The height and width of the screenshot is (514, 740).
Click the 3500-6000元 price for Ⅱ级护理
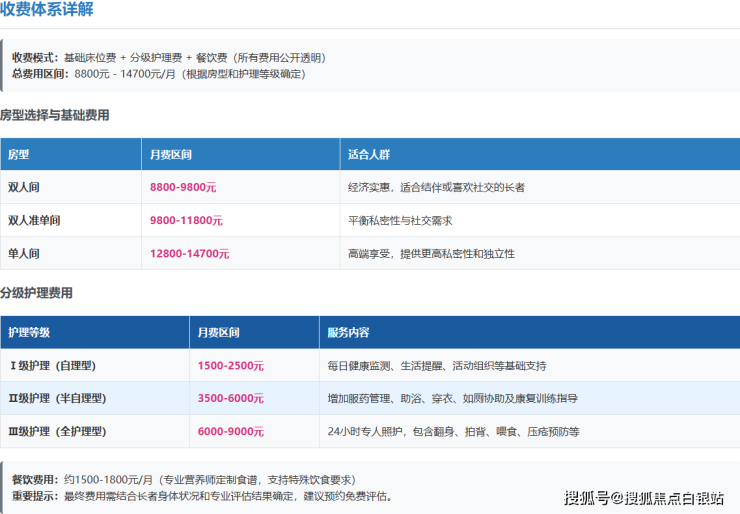coord(231,398)
